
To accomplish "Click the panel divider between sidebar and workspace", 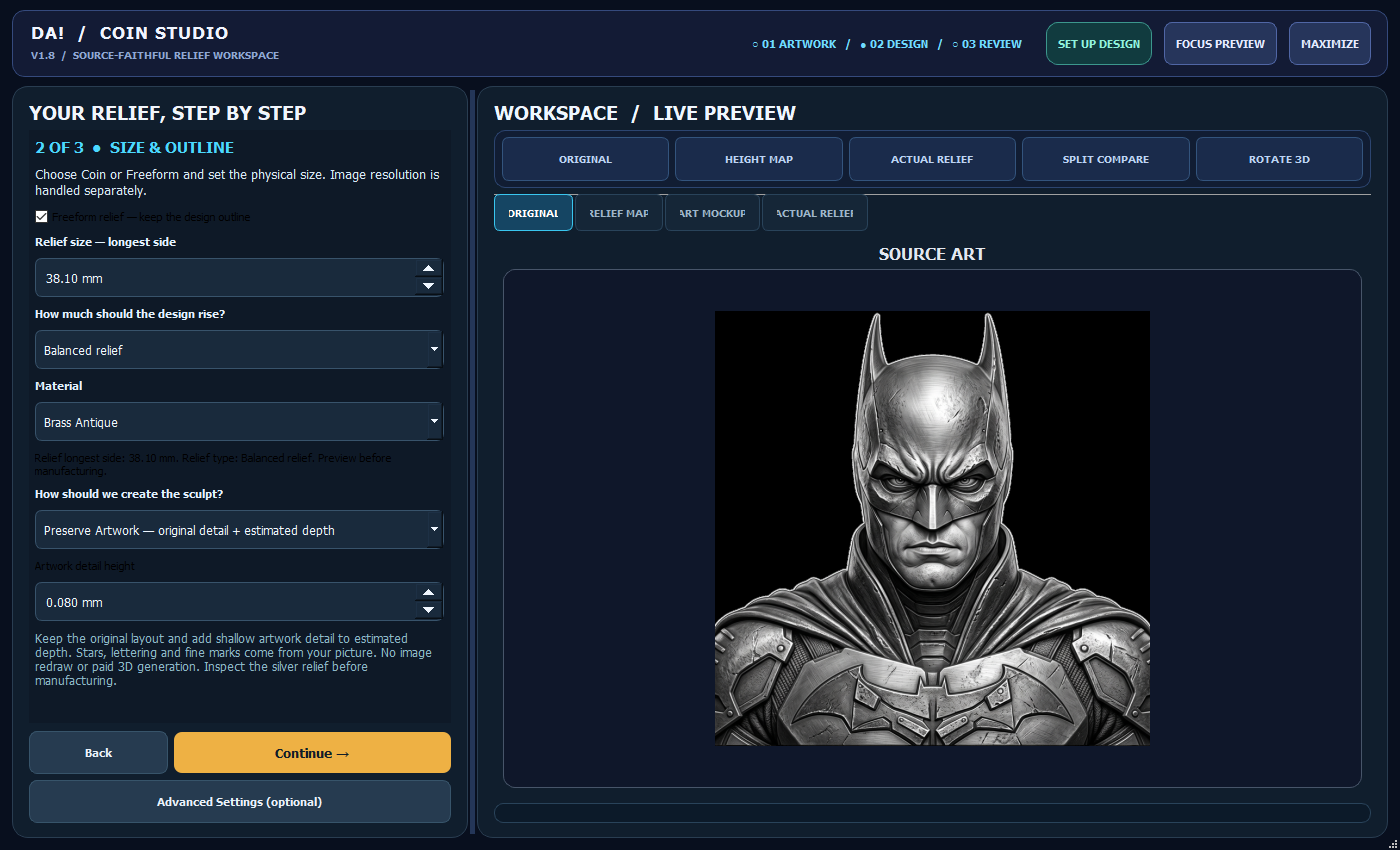I will [x=472, y=463].
